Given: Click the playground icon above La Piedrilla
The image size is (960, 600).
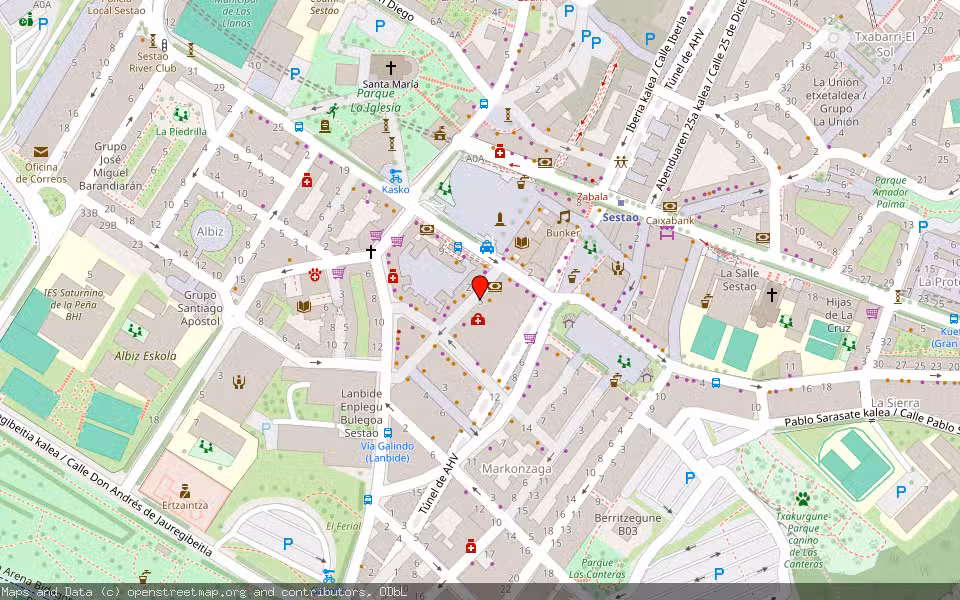Looking at the screenshot, I should point(181,115).
